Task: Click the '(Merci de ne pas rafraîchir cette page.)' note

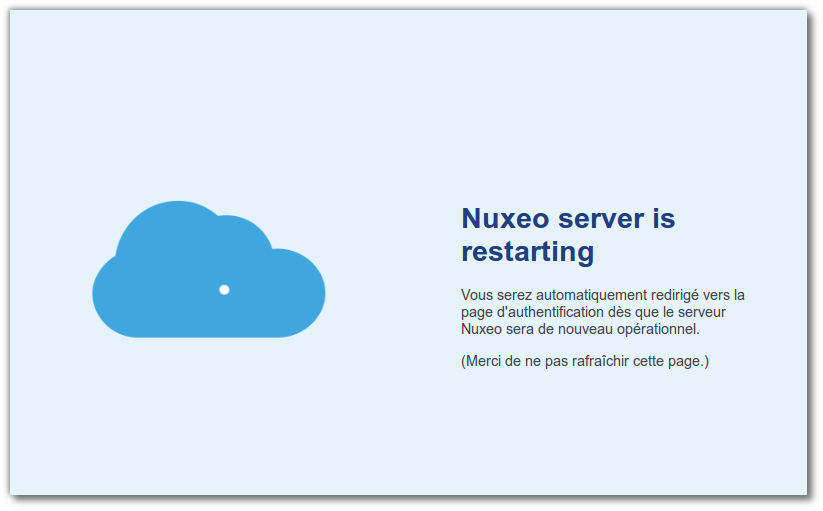Action: click(585, 361)
